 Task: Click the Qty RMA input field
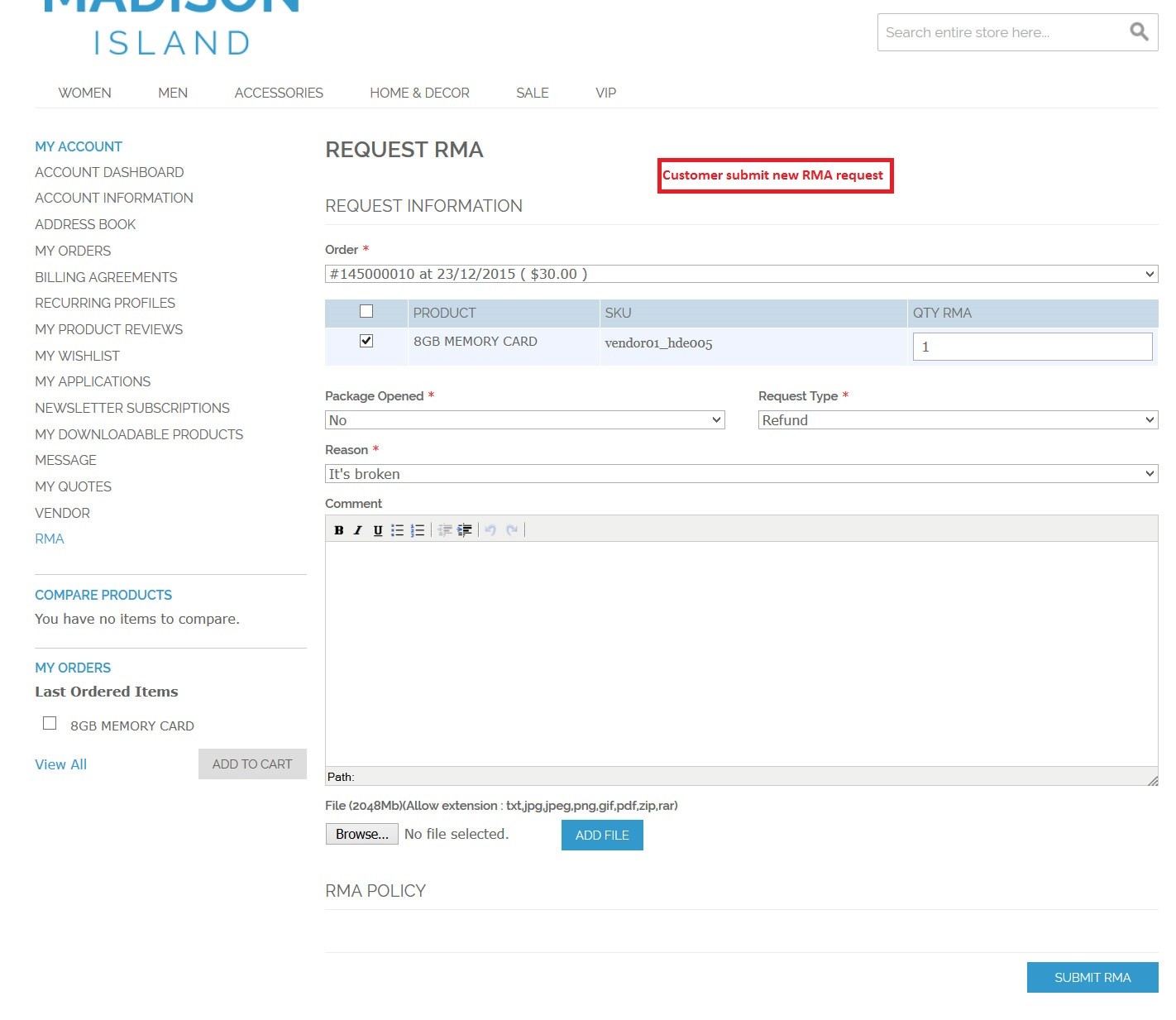[x=1032, y=347]
